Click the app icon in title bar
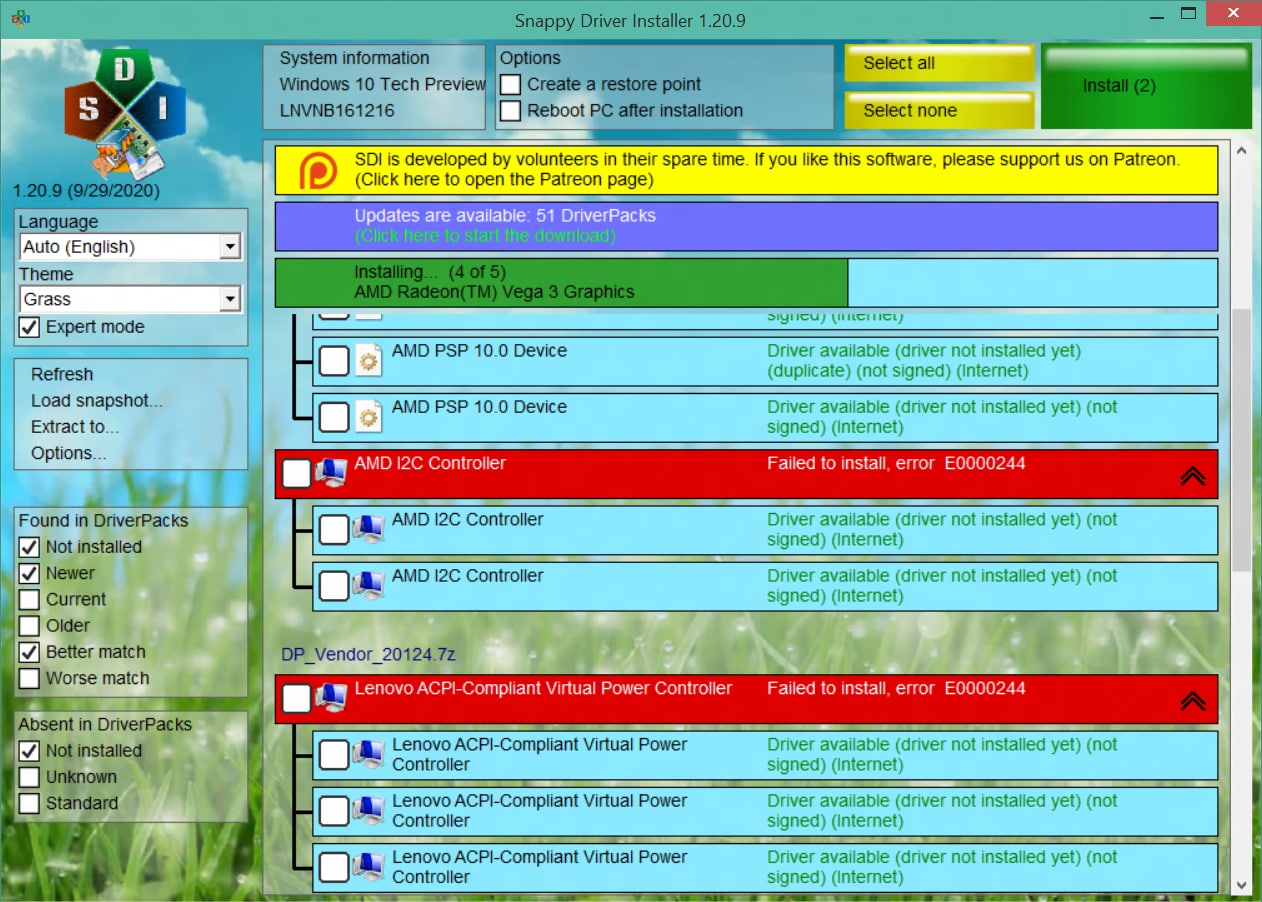The image size is (1262, 902). tap(20, 19)
